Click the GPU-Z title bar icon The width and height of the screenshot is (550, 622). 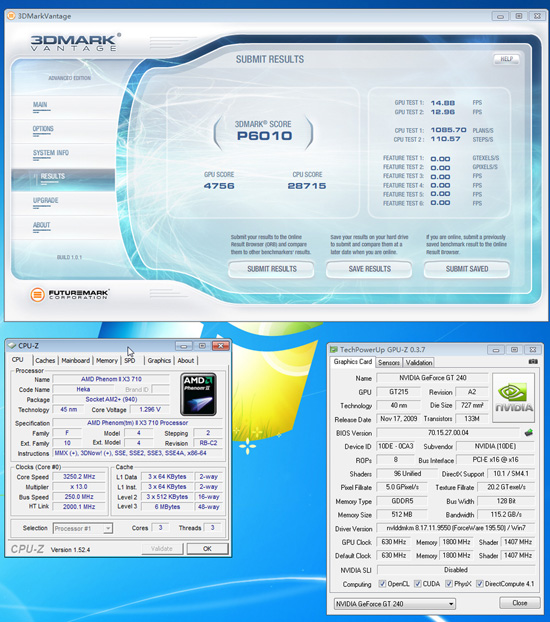tap(334, 349)
